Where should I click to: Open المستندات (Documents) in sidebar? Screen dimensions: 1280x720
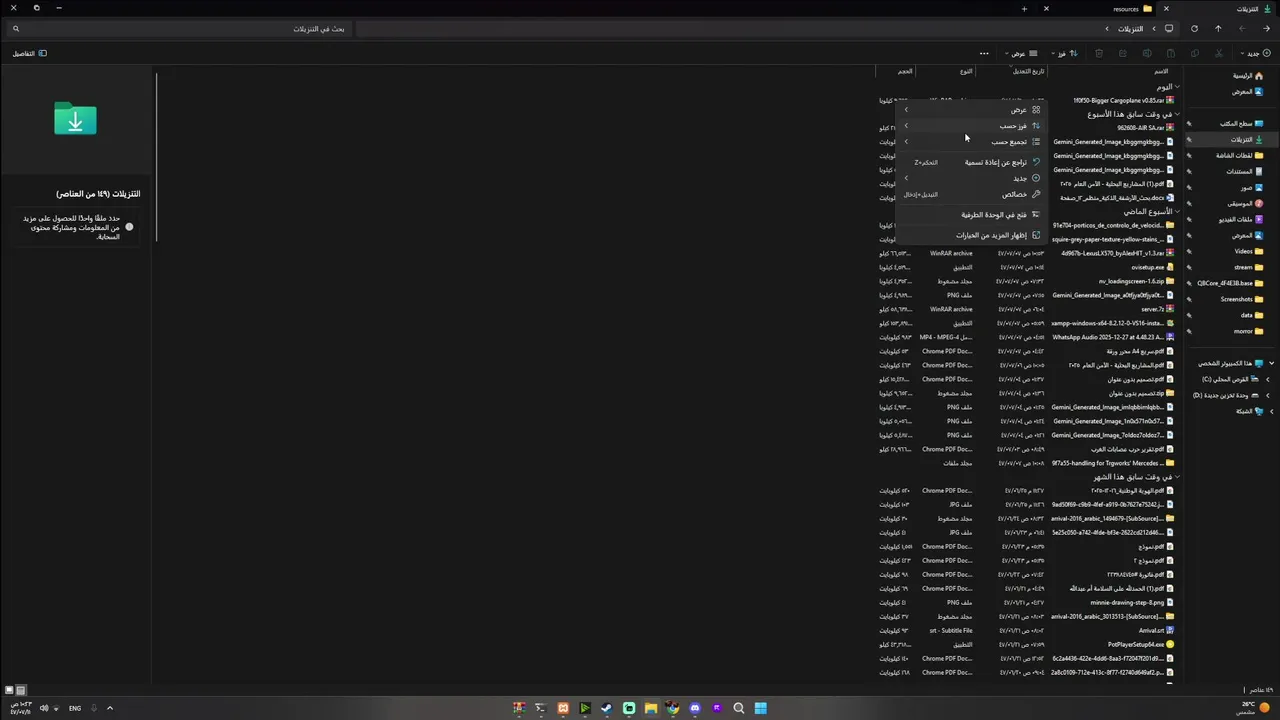pyautogui.click(x=1244, y=172)
